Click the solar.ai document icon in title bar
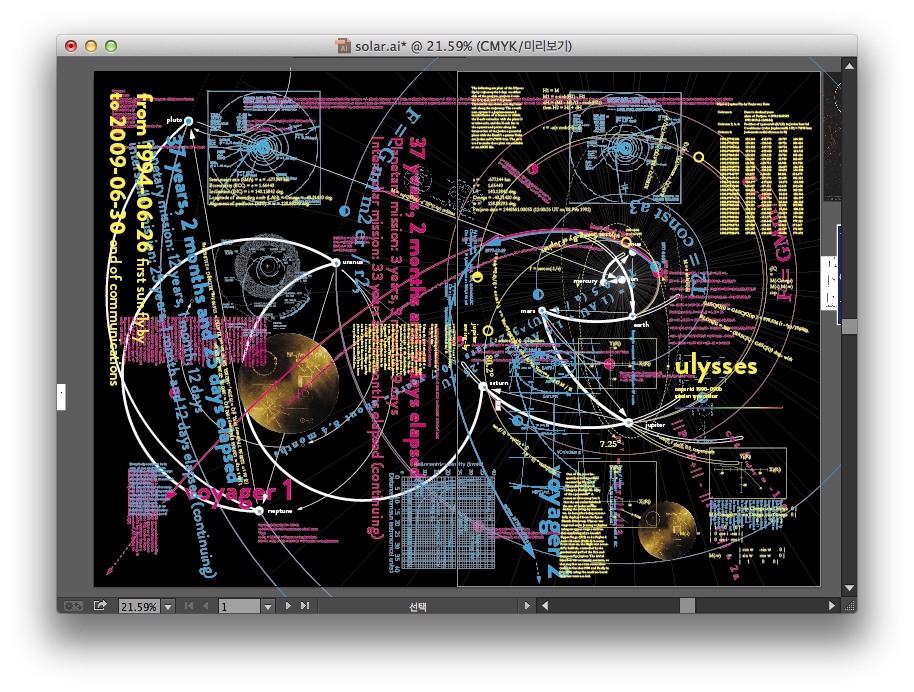The image size is (914, 692). click(343, 45)
